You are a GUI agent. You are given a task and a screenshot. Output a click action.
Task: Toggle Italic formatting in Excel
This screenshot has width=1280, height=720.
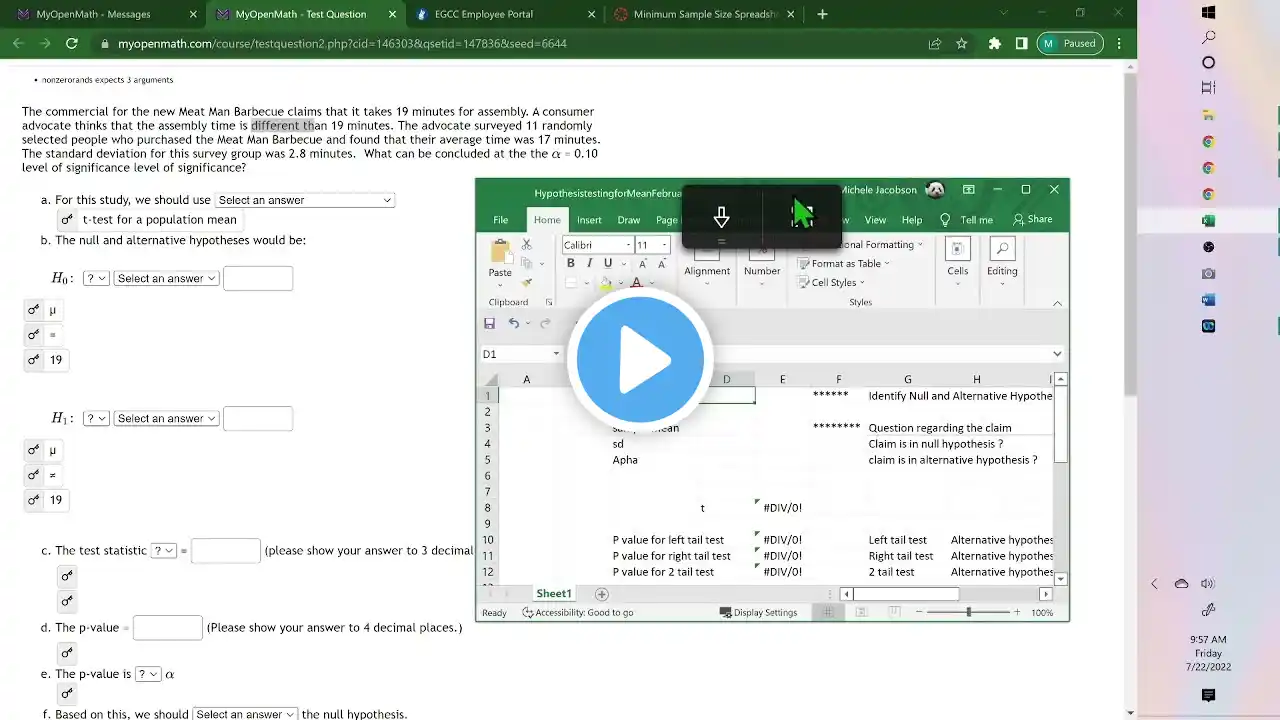point(589,264)
